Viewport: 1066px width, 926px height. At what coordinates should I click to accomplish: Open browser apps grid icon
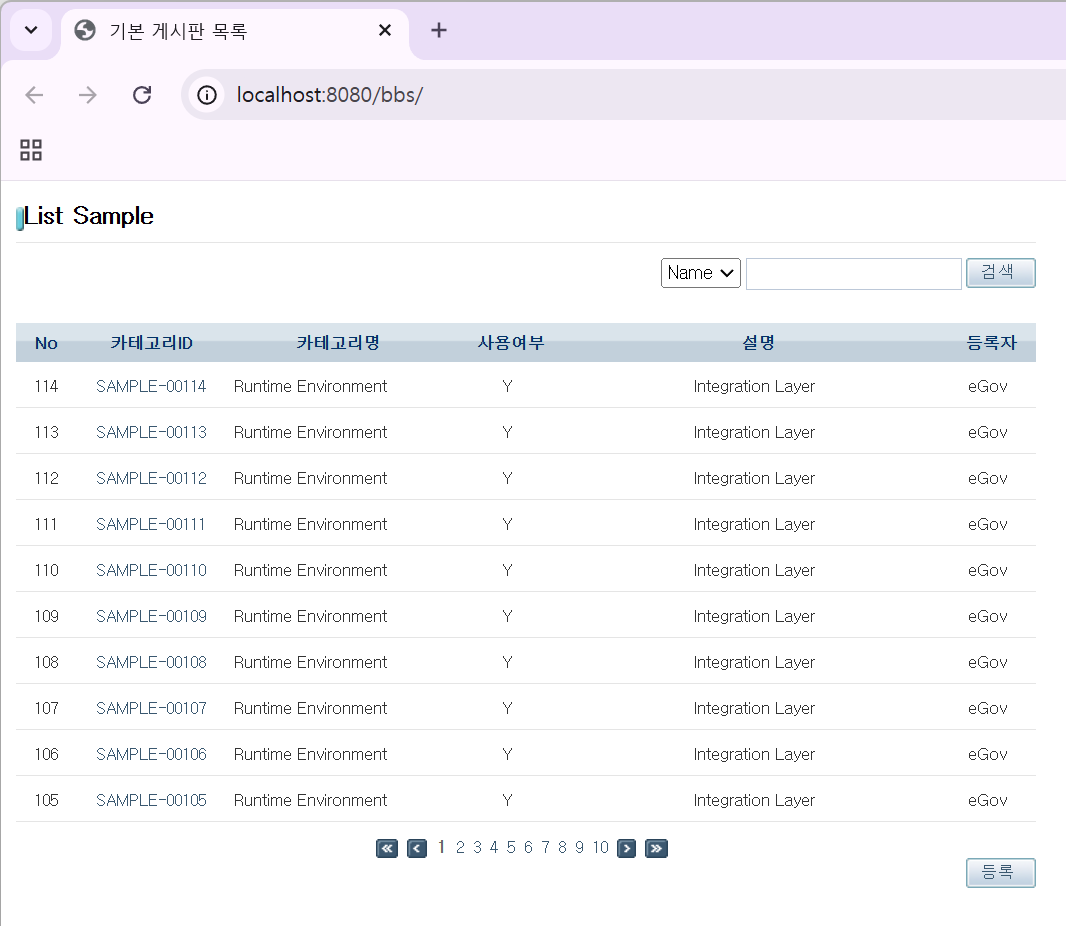coord(31,150)
